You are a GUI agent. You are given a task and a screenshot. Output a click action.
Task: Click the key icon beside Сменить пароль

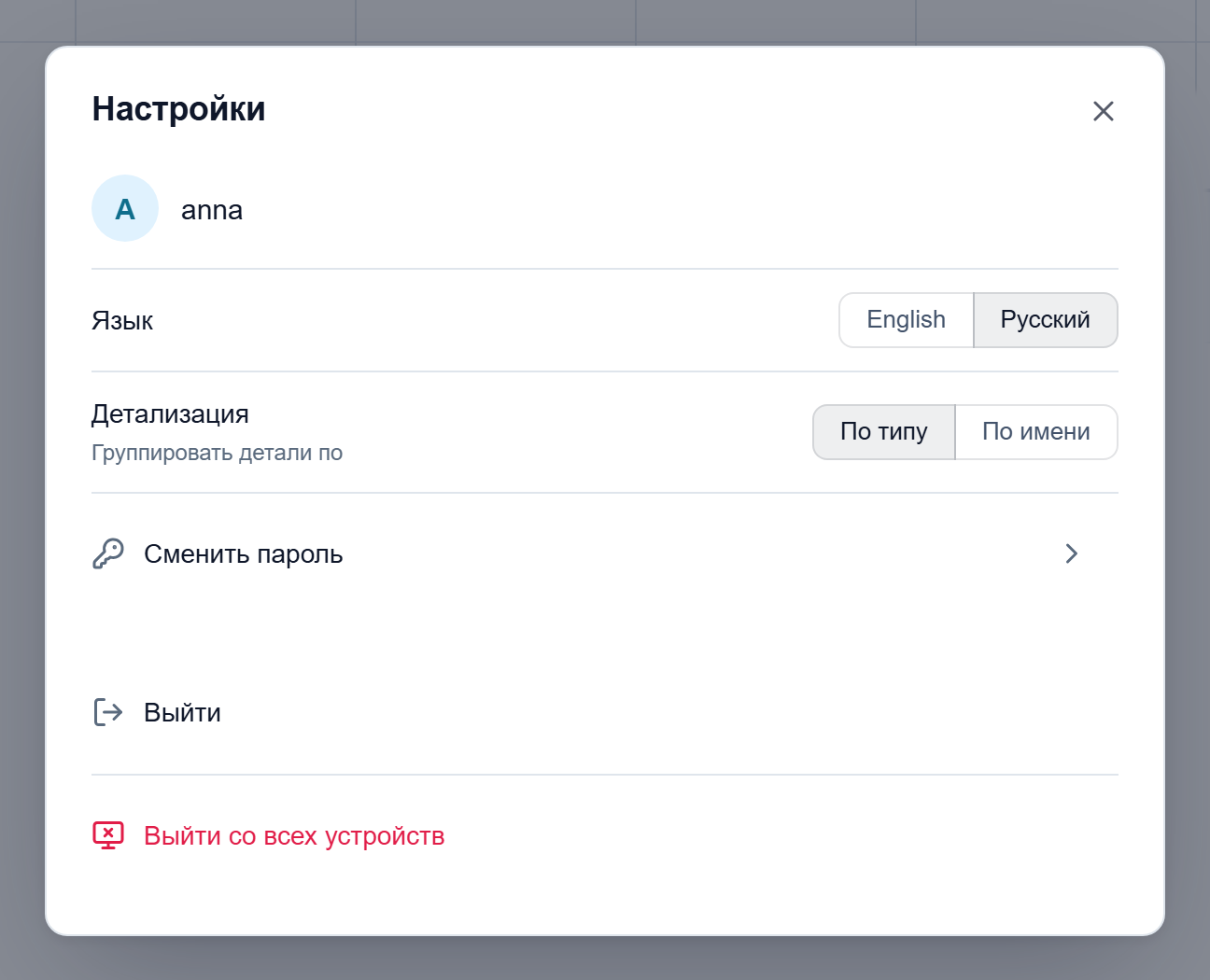108,553
